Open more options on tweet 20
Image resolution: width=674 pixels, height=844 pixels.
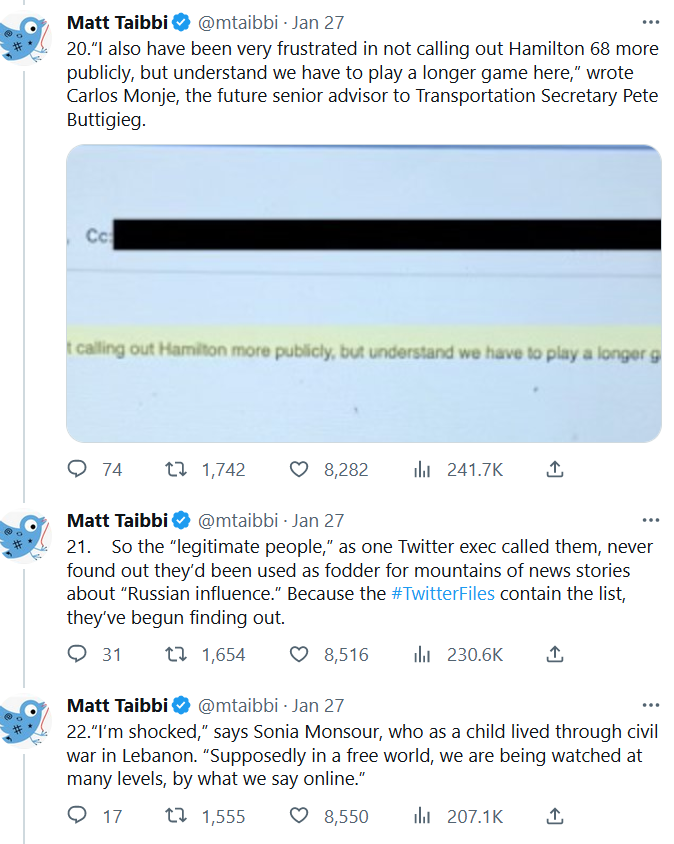651,21
